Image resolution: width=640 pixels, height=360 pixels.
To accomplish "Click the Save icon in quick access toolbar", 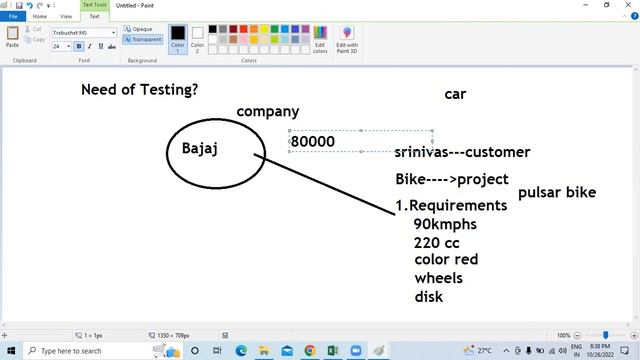I will (19, 5).
